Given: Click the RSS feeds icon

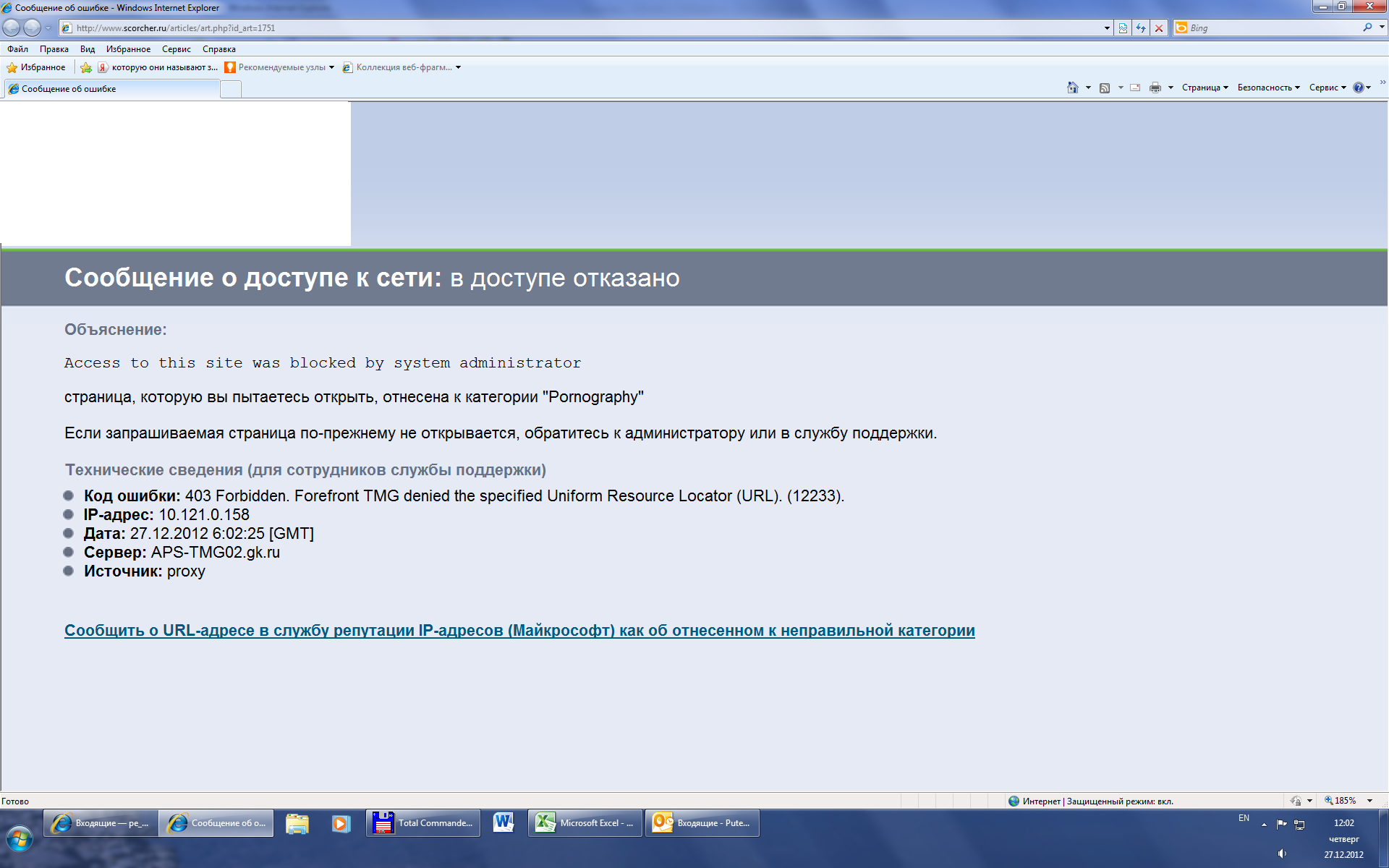Looking at the screenshot, I should coord(1105,88).
